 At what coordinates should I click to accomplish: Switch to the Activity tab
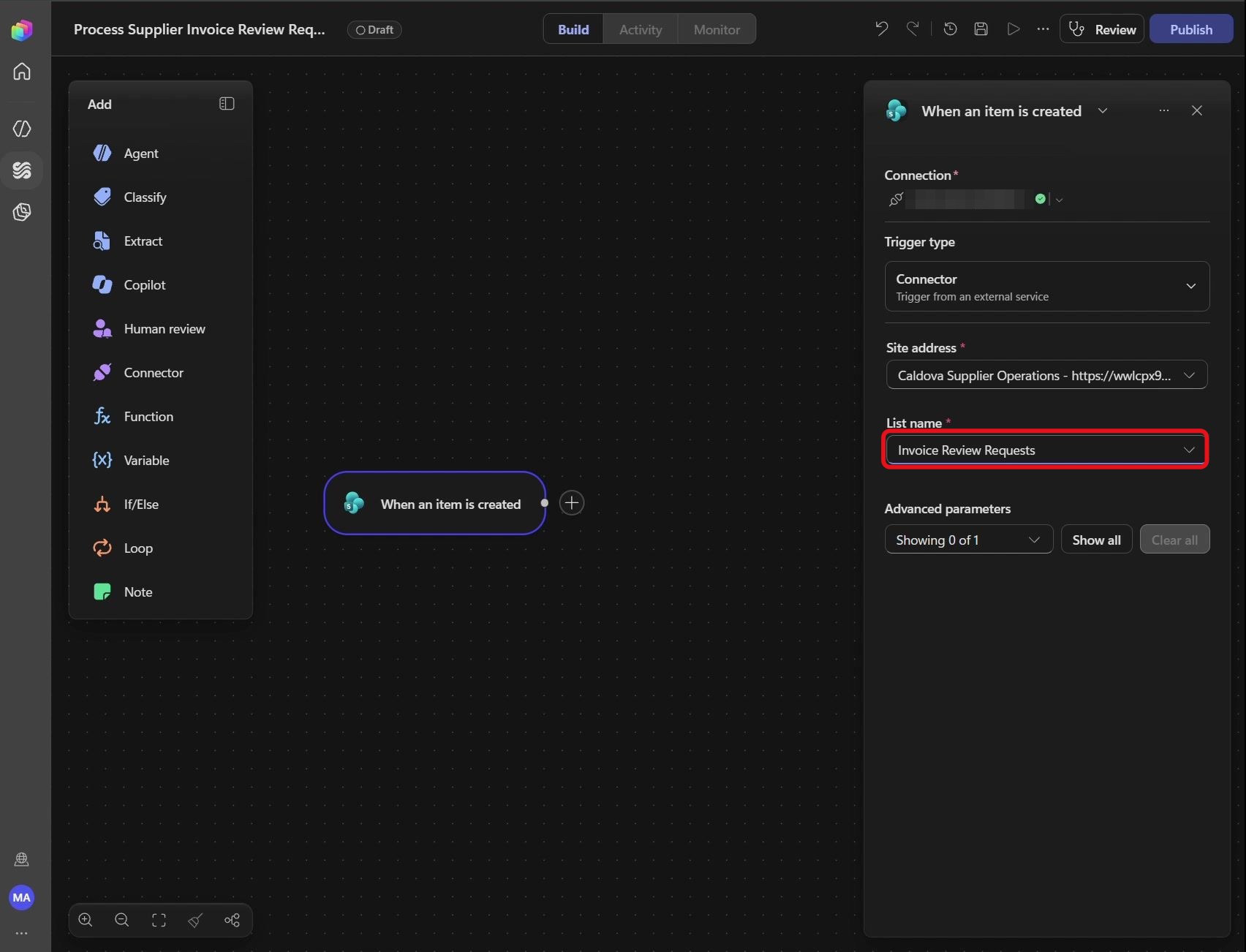(641, 29)
